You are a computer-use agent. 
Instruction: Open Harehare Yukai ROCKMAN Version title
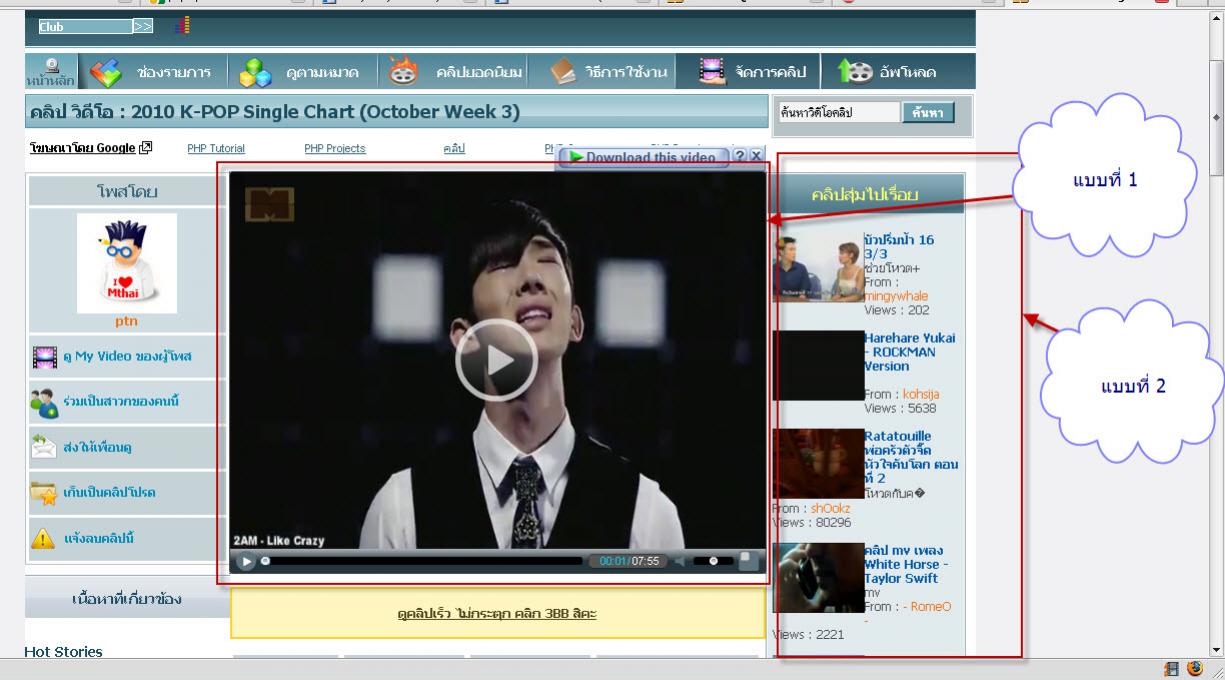909,352
